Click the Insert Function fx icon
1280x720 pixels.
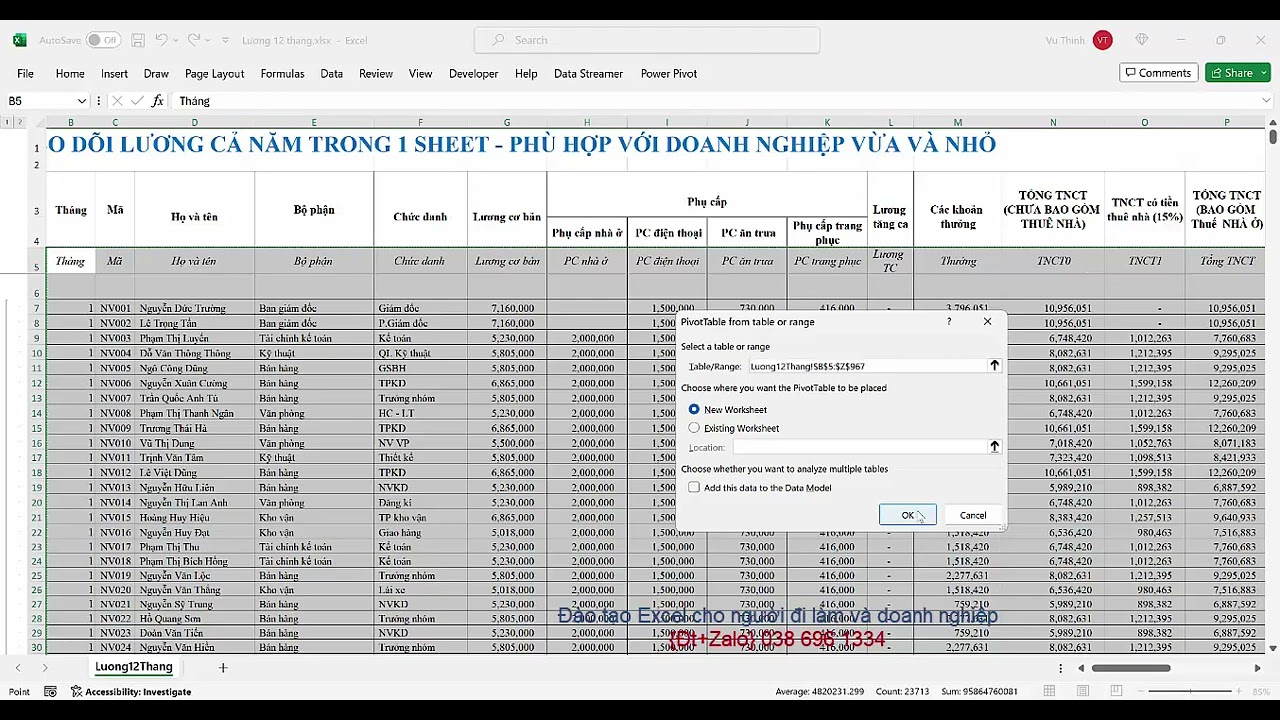157,101
